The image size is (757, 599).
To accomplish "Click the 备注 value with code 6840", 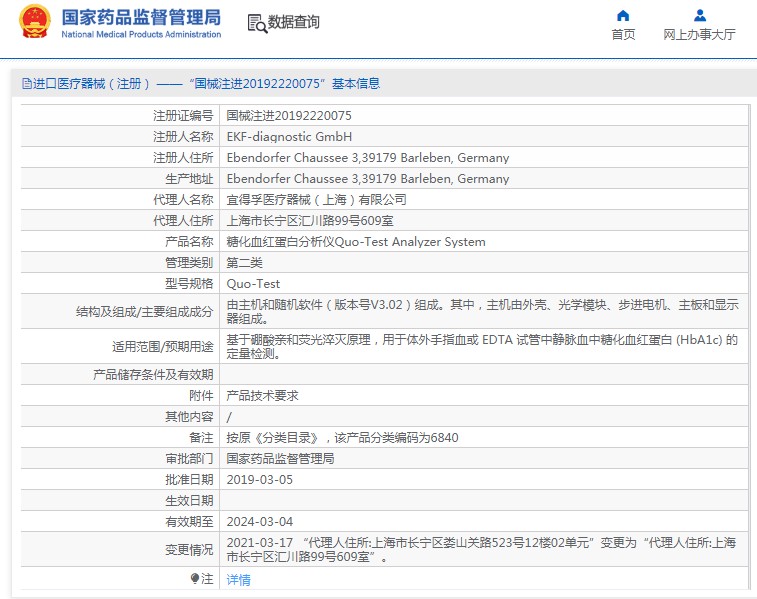I will (x=342, y=438).
